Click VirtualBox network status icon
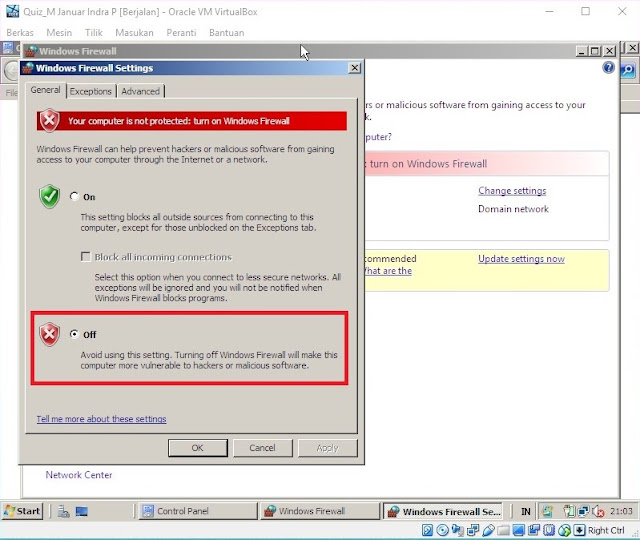 (x=473, y=530)
